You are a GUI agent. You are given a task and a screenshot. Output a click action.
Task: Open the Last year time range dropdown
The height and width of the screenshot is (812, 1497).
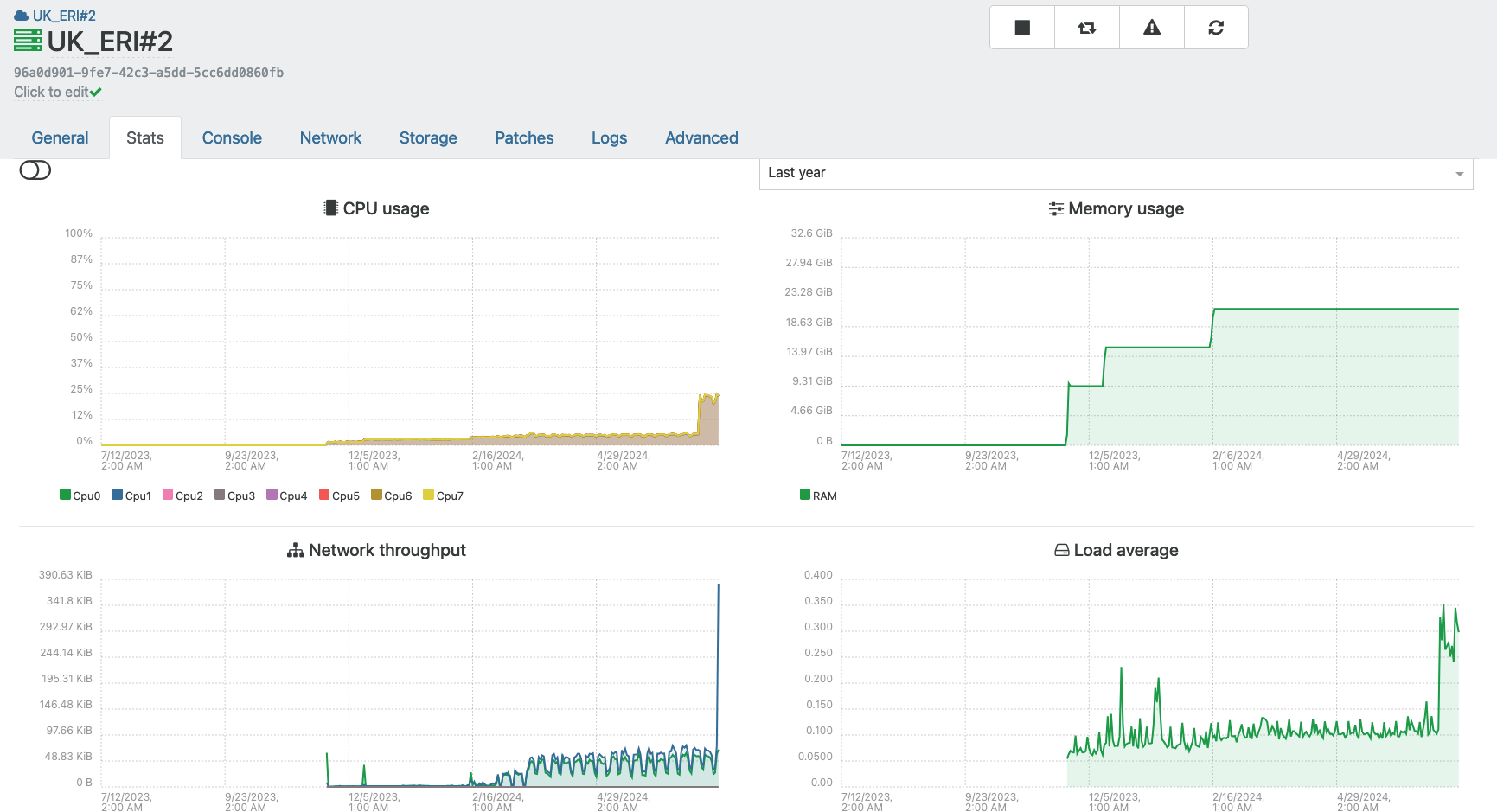(1116, 173)
